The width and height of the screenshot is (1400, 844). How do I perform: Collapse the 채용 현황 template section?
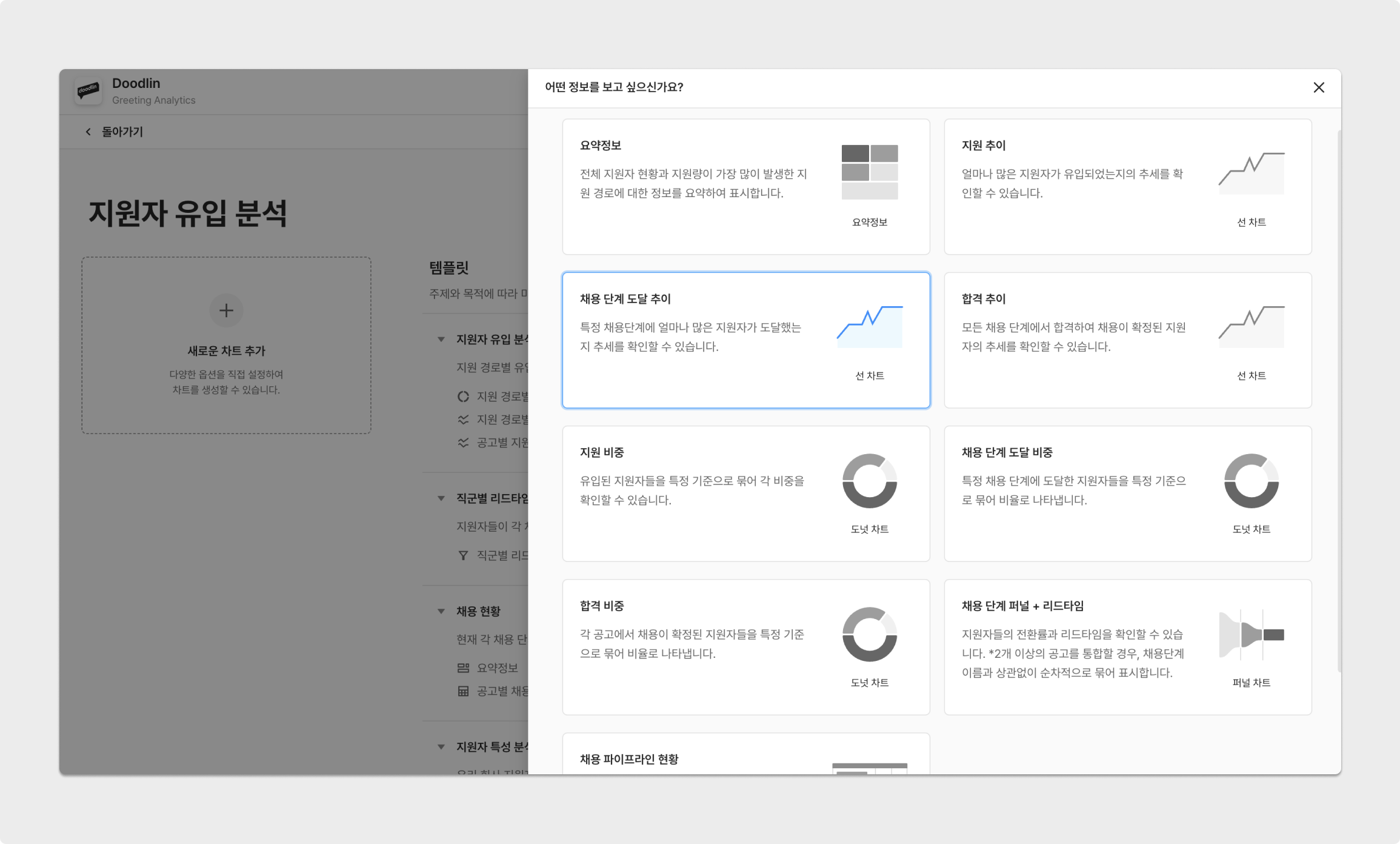[441, 611]
